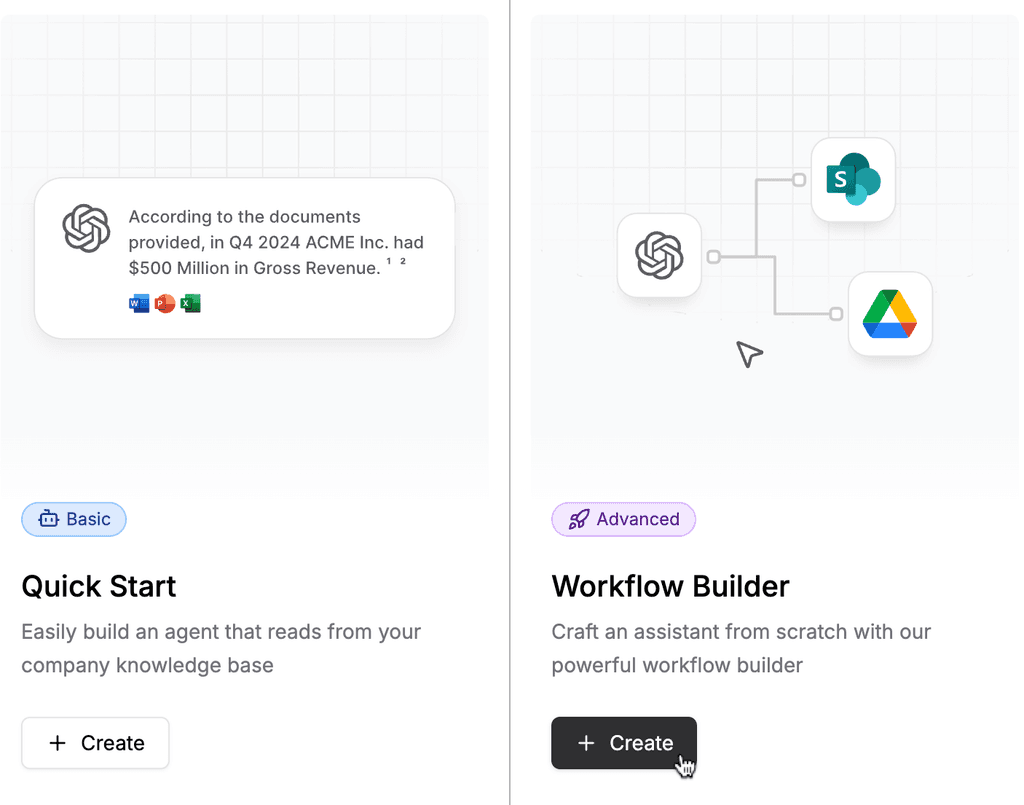1024x805 pixels.
Task: Toggle the Advanced badge on Workflow Builder
Action: coord(623,519)
